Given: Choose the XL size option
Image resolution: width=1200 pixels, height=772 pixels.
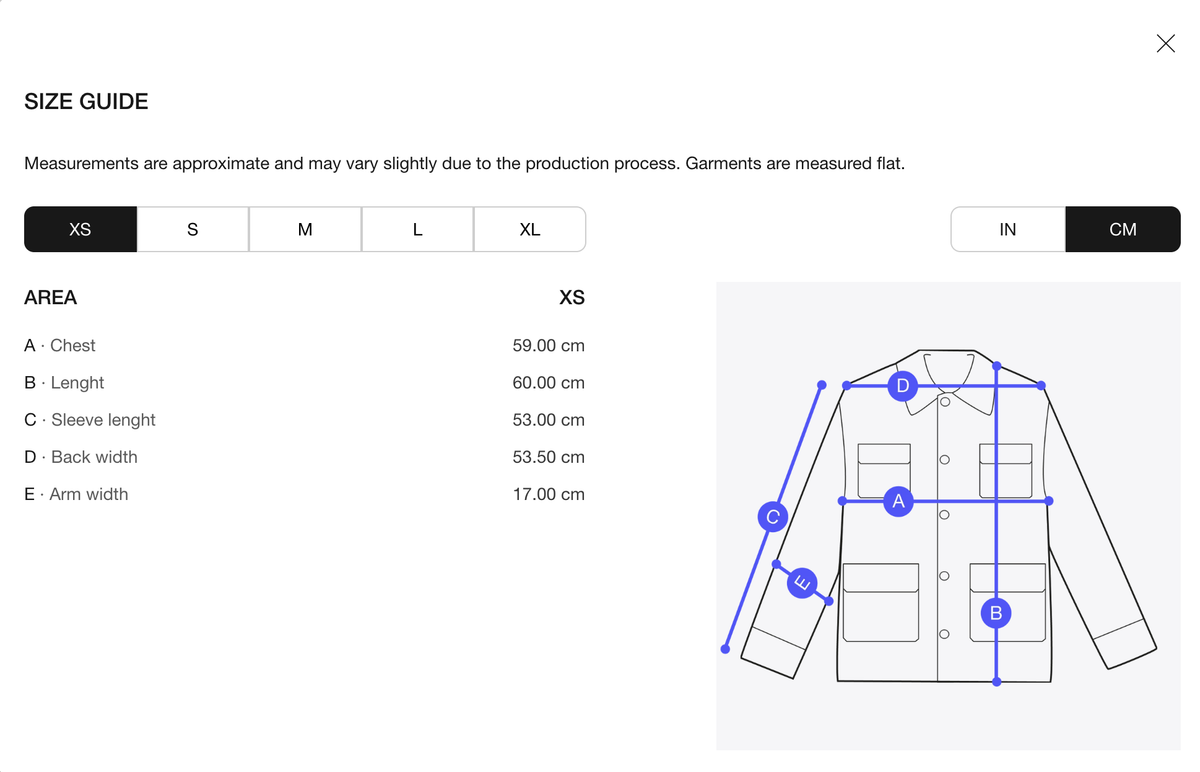Looking at the screenshot, I should click(530, 229).
